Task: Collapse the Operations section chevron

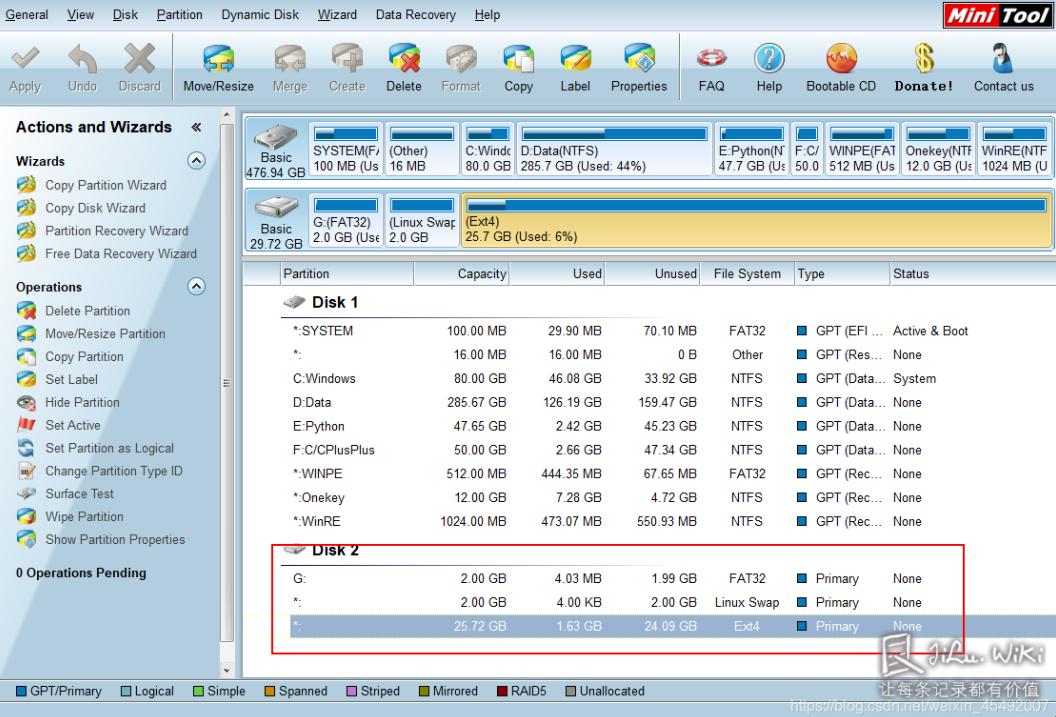Action: 196,286
